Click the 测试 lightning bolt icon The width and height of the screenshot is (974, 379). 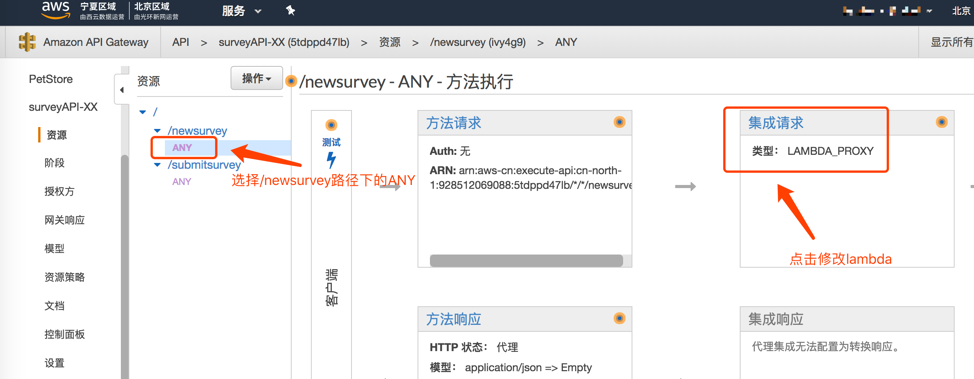(x=331, y=160)
